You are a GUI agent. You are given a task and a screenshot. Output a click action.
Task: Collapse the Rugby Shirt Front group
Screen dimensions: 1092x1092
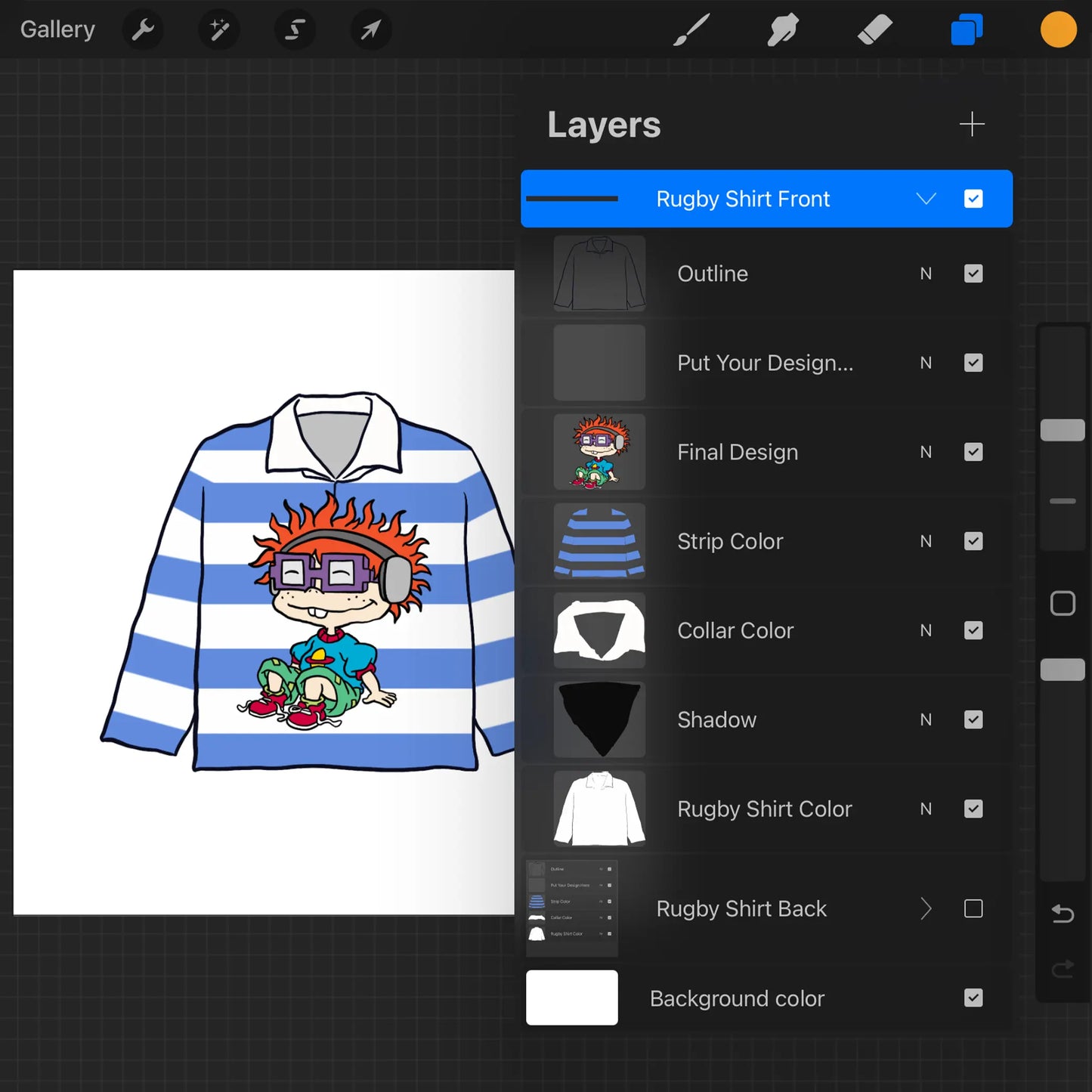tap(926, 198)
